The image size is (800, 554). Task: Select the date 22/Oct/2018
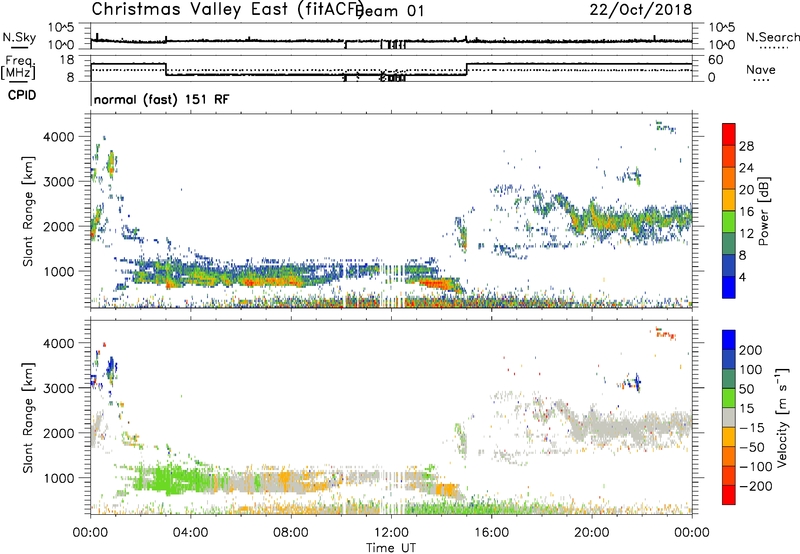(641, 9)
